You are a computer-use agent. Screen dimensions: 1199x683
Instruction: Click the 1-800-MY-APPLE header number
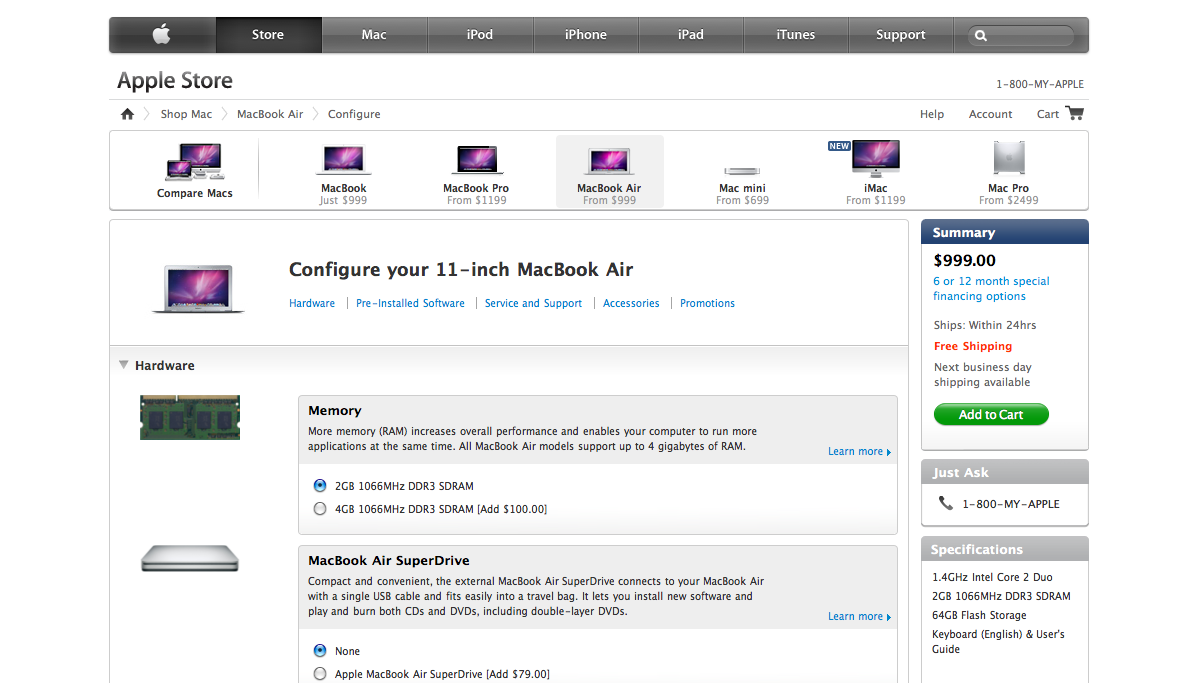pos(1039,84)
